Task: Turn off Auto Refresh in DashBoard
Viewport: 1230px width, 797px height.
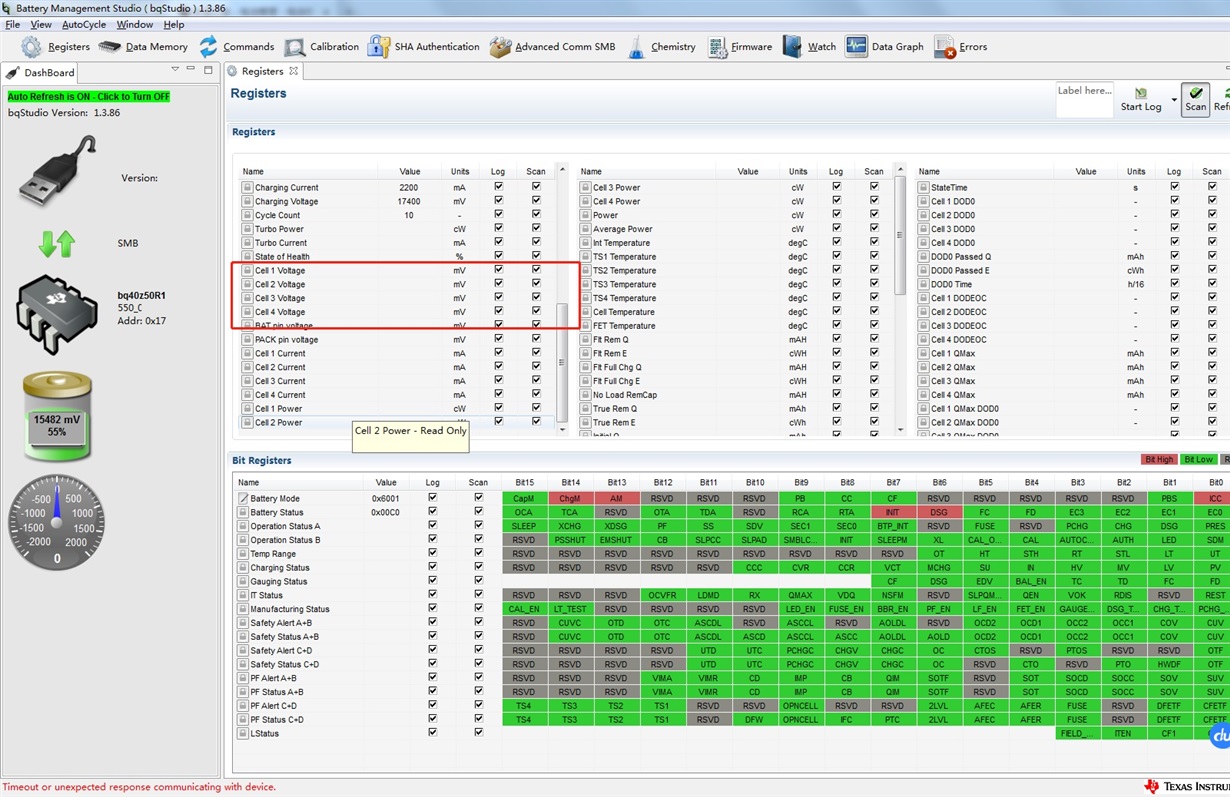Action: [x=89, y=97]
